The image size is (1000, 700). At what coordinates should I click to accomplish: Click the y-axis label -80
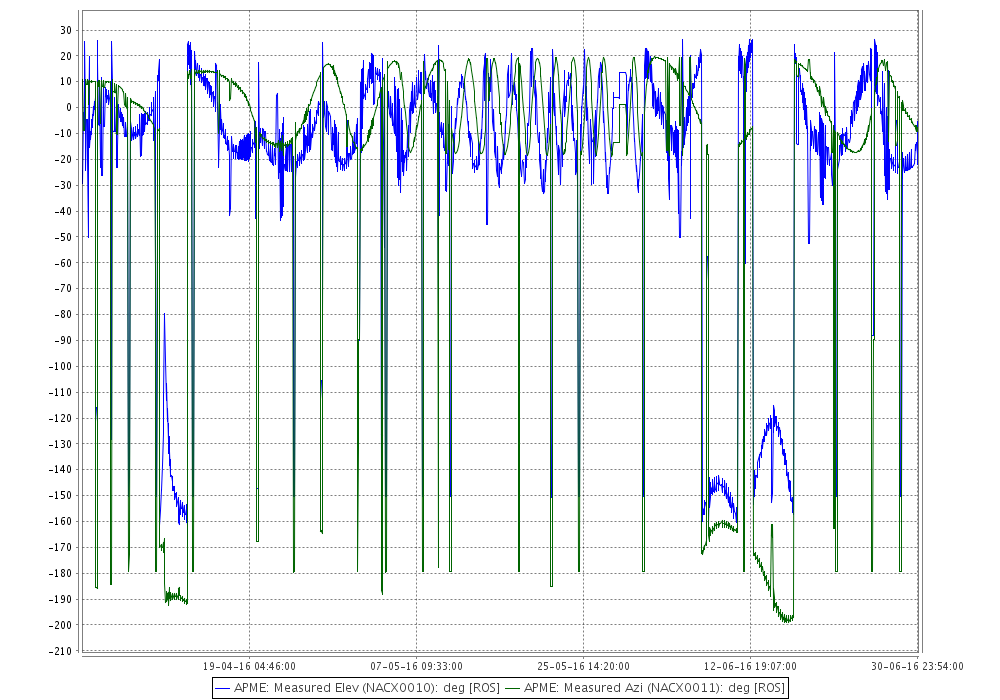[63, 314]
